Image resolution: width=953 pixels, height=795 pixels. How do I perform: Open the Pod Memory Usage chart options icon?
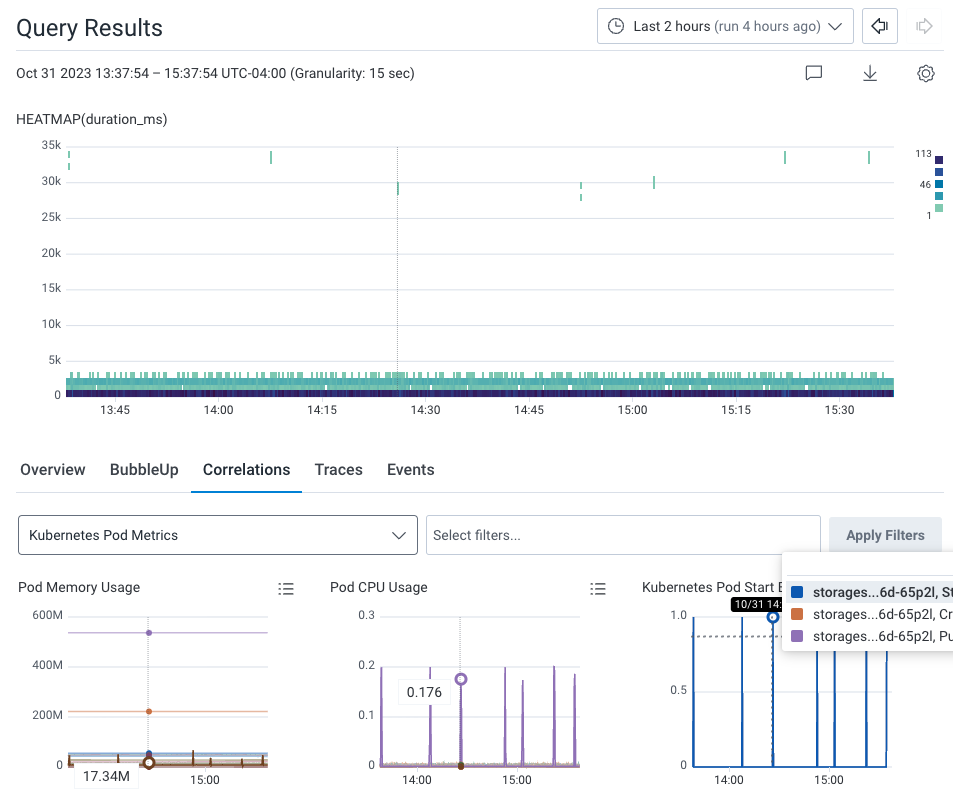tap(286, 589)
